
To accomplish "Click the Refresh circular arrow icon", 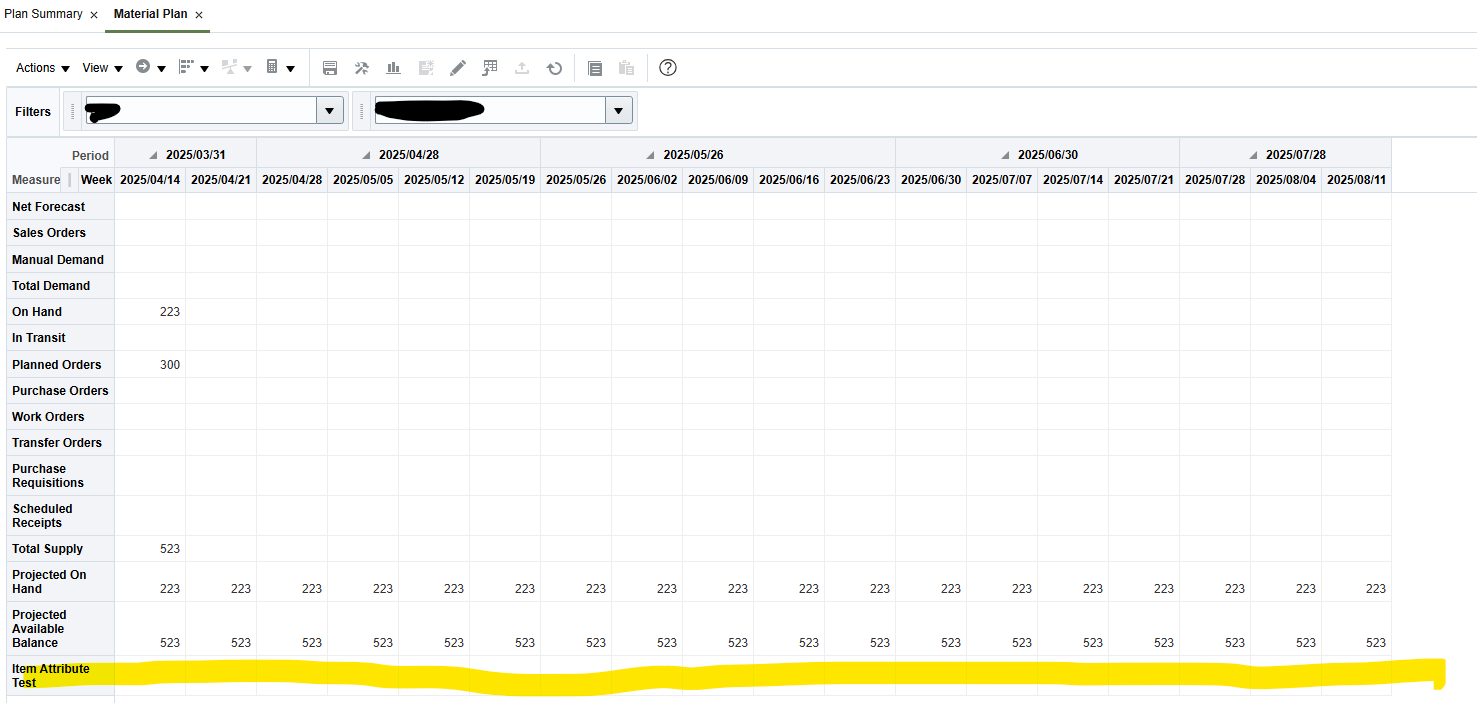I will pyautogui.click(x=554, y=68).
